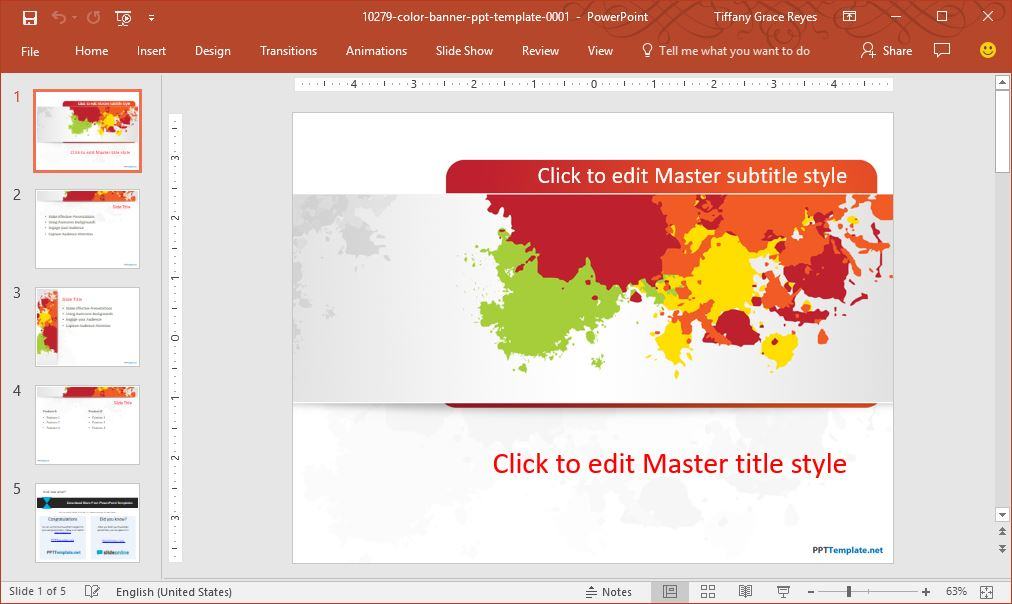This screenshot has width=1012, height=604.
Task: Click the zoom out minus button
Action: tap(811, 592)
